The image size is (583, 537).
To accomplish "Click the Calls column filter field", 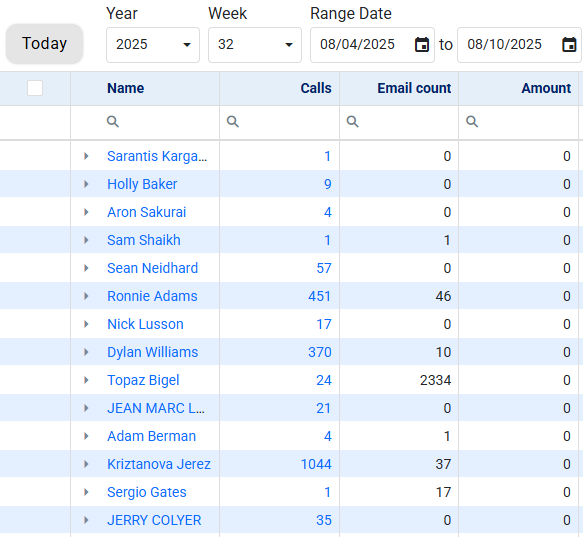I will coord(280,122).
